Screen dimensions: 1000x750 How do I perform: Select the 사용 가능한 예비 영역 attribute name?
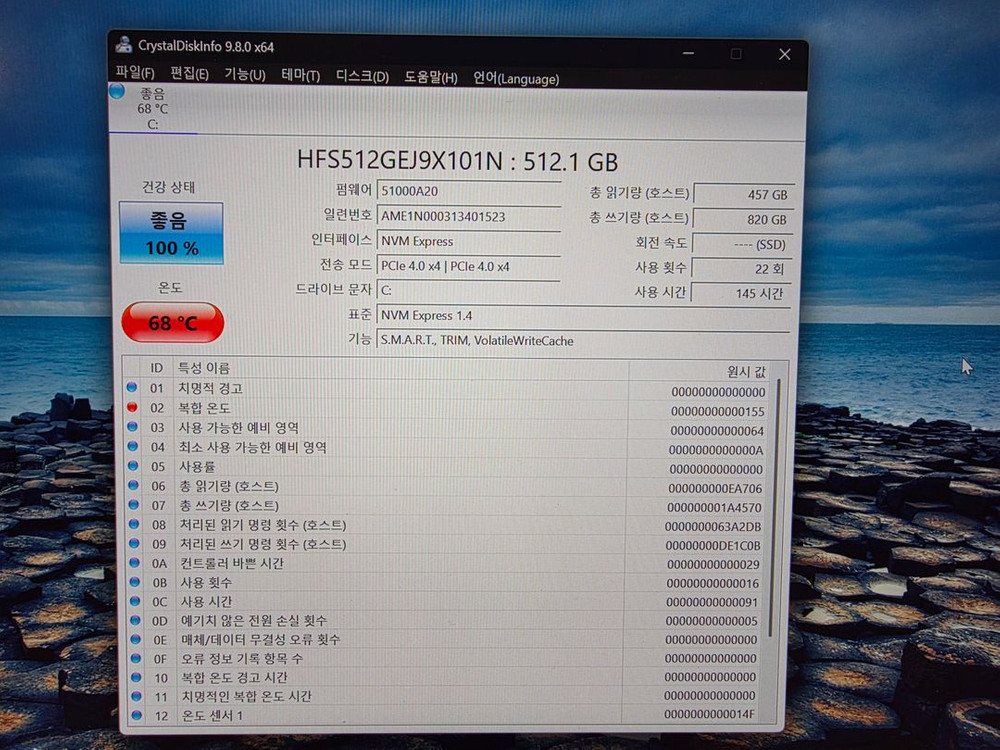point(239,427)
